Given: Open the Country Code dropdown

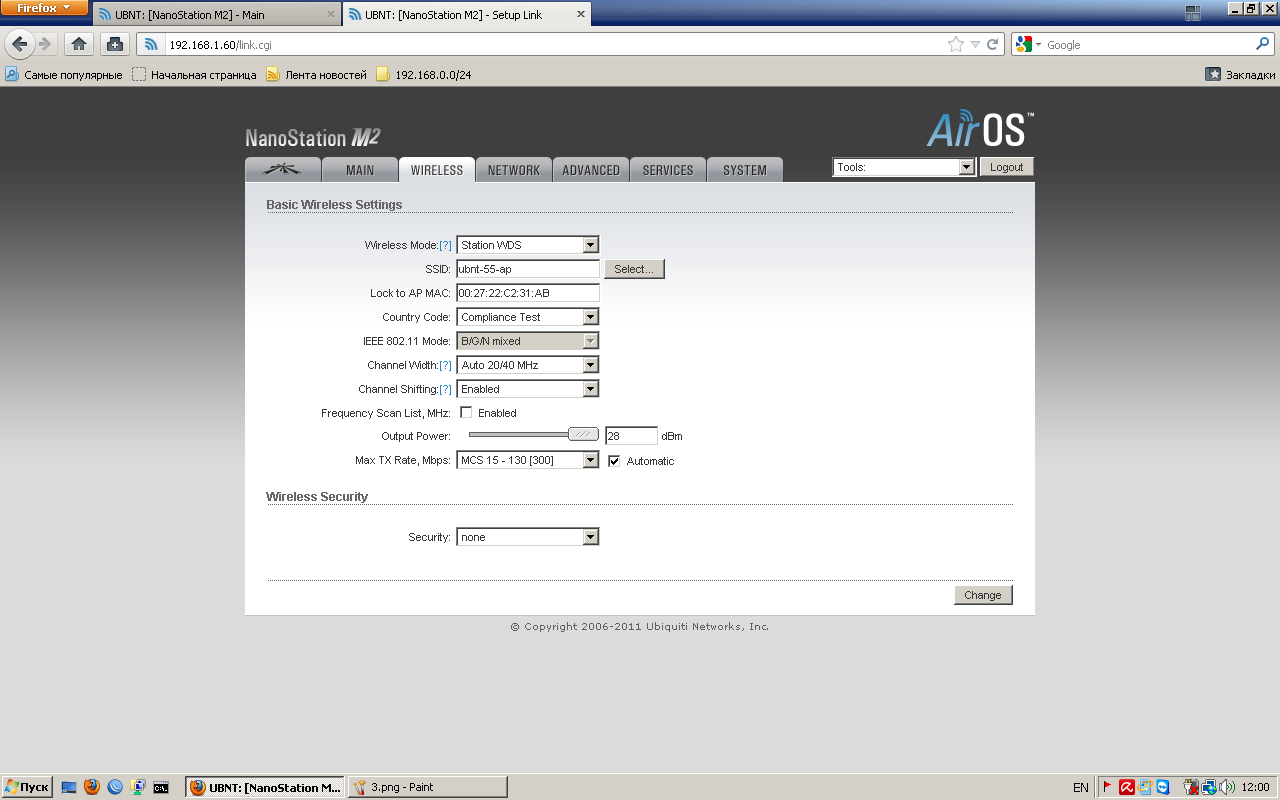Looking at the screenshot, I should point(527,317).
